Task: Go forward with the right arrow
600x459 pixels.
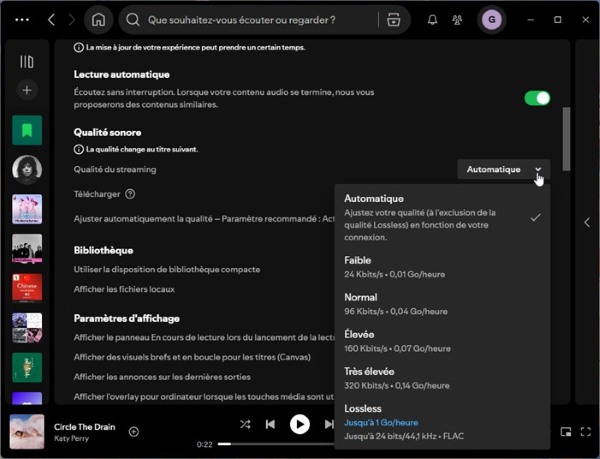Action: click(72, 20)
